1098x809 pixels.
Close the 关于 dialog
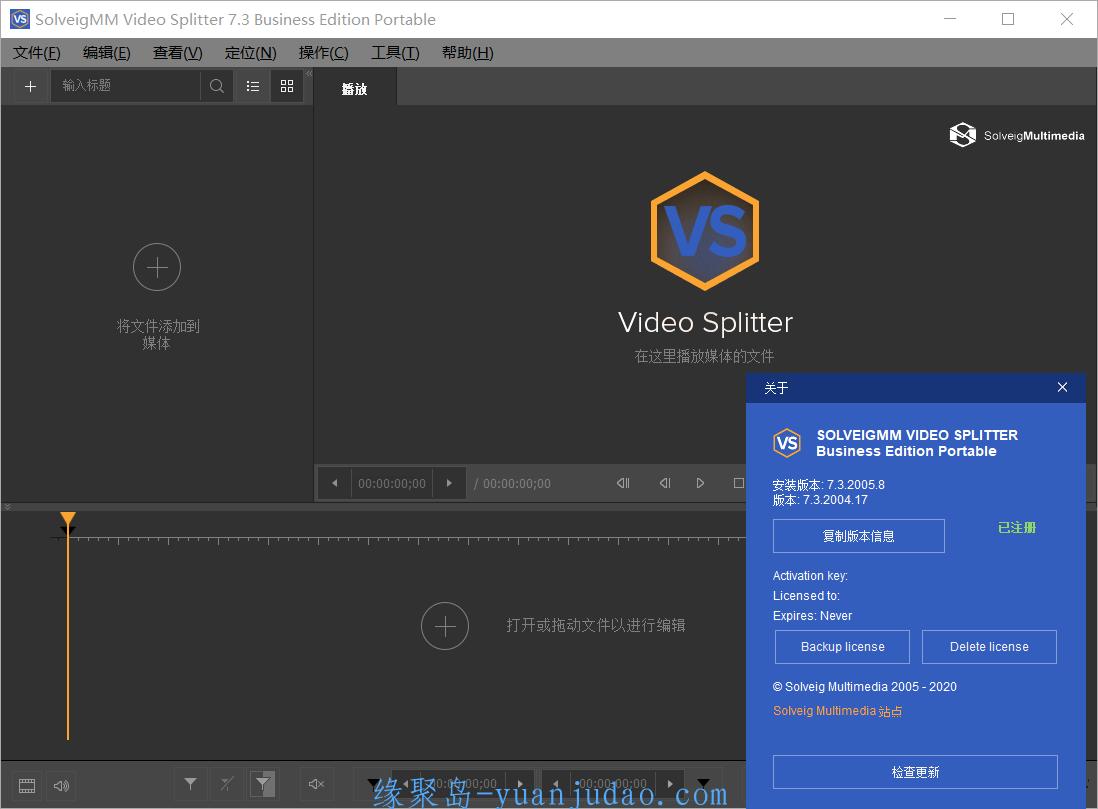pyautogui.click(x=1062, y=387)
